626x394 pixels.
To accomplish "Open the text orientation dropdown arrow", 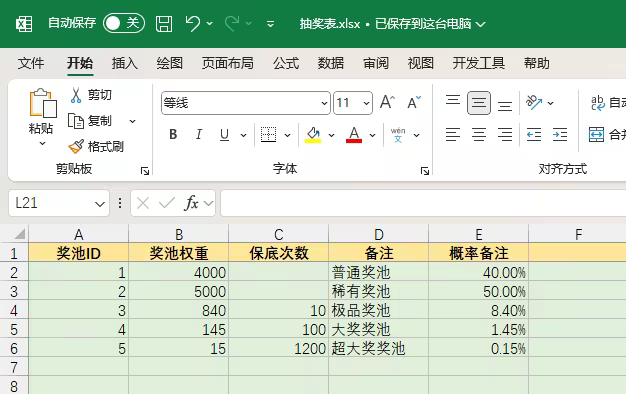I will pyautogui.click(x=551, y=103).
